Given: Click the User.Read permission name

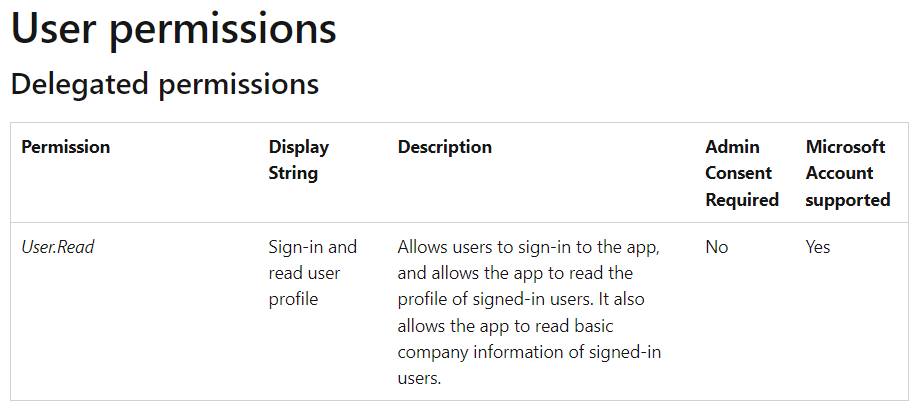Looking at the screenshot, I should point(58,247).
